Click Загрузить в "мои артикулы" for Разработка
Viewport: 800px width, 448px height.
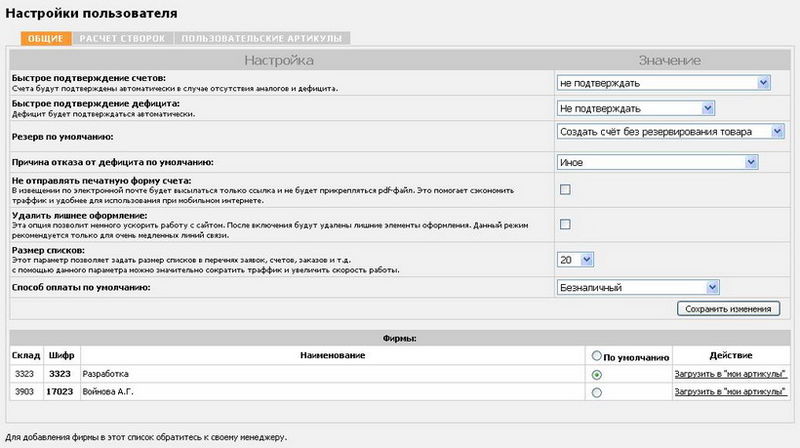(x=730, y=374)
